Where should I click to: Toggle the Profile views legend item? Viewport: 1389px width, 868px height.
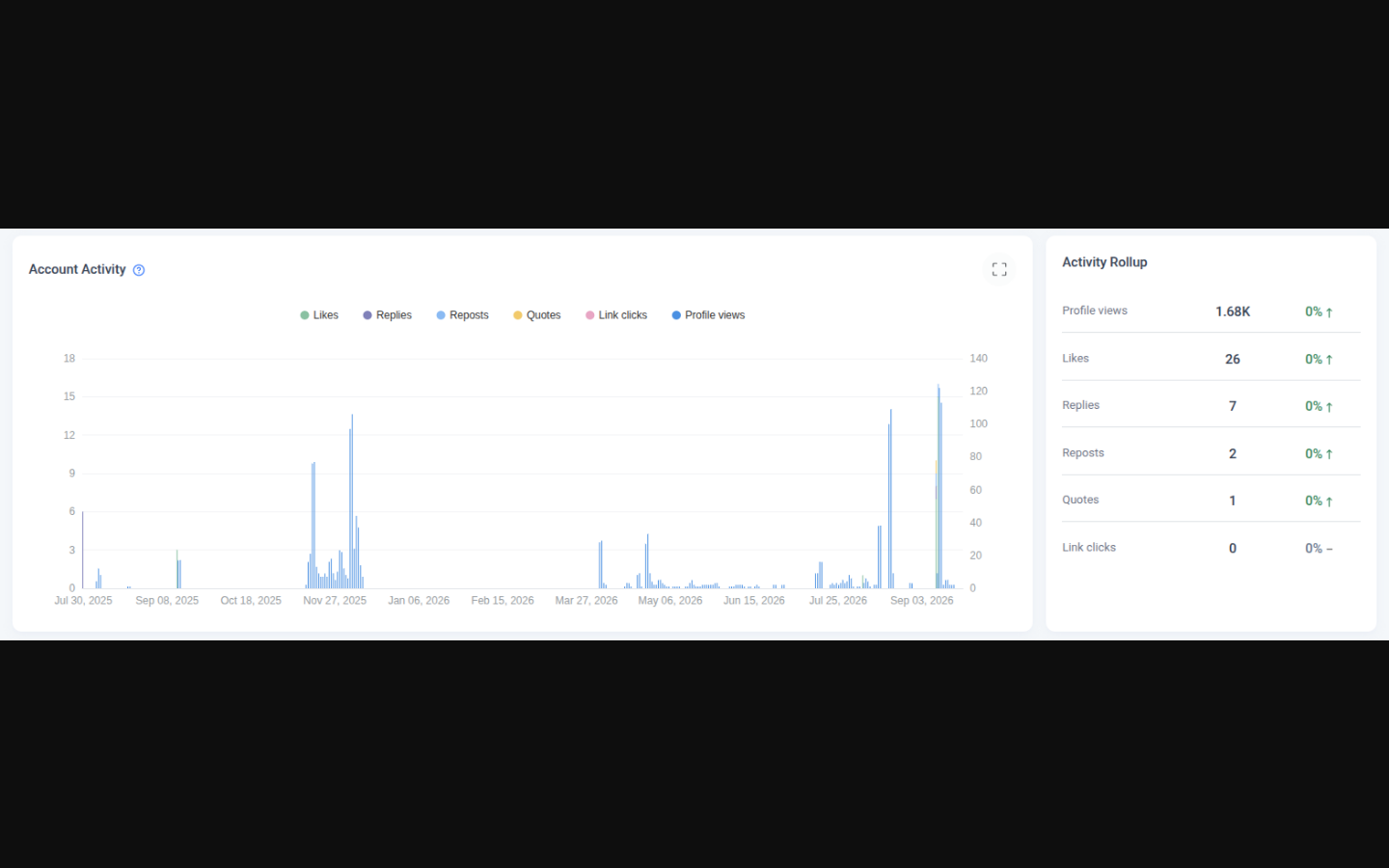tap(709, 315)
